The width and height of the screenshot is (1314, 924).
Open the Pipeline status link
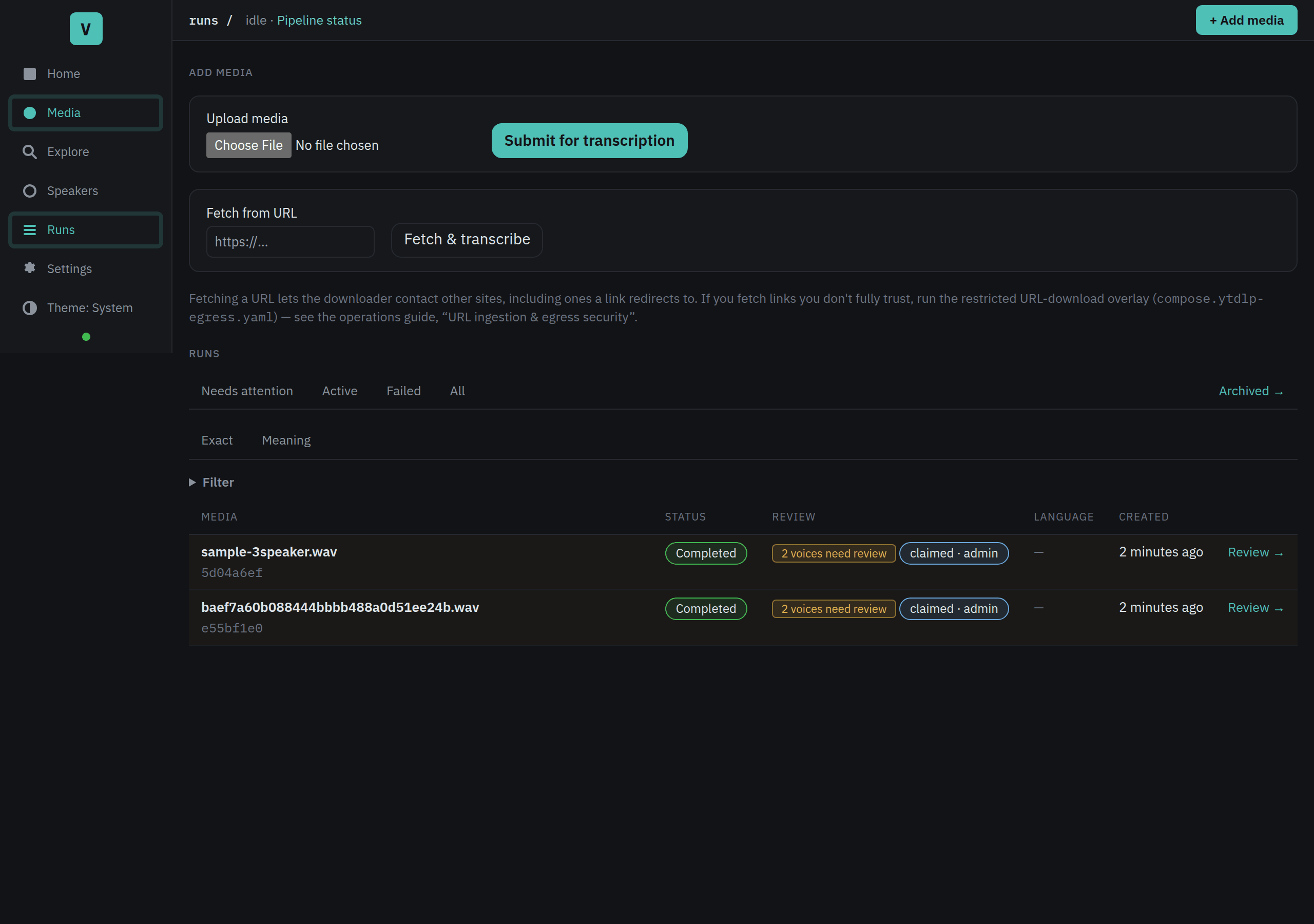coord(319,20)
